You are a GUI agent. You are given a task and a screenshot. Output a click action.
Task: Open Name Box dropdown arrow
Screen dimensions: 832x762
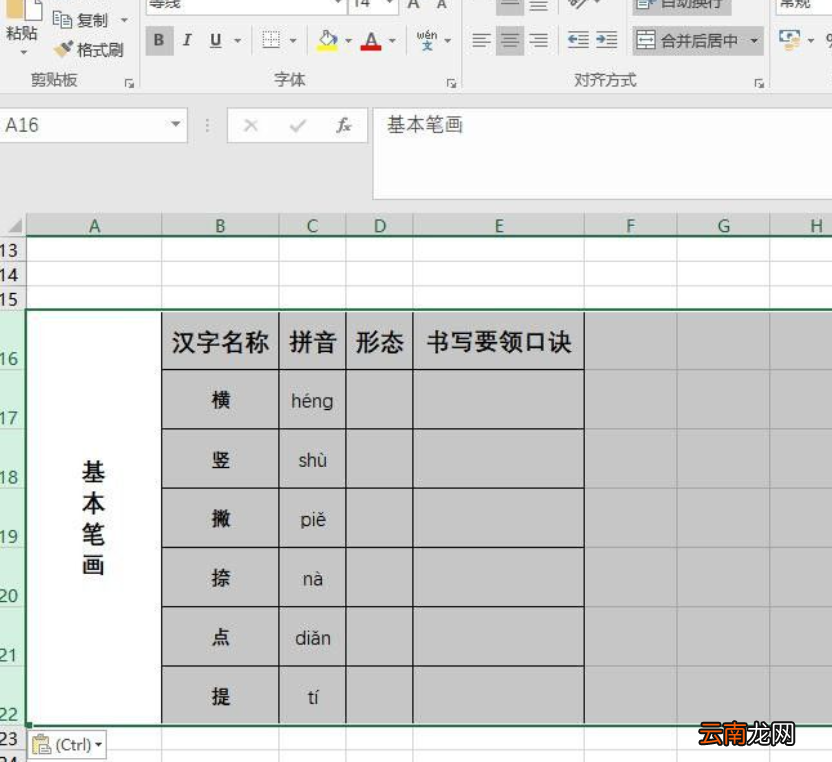point(175,125)
